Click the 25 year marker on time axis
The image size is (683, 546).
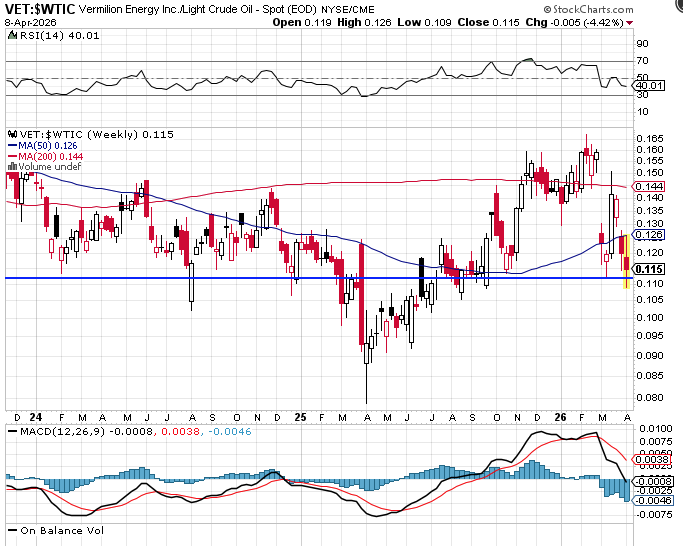coord(300,417)
